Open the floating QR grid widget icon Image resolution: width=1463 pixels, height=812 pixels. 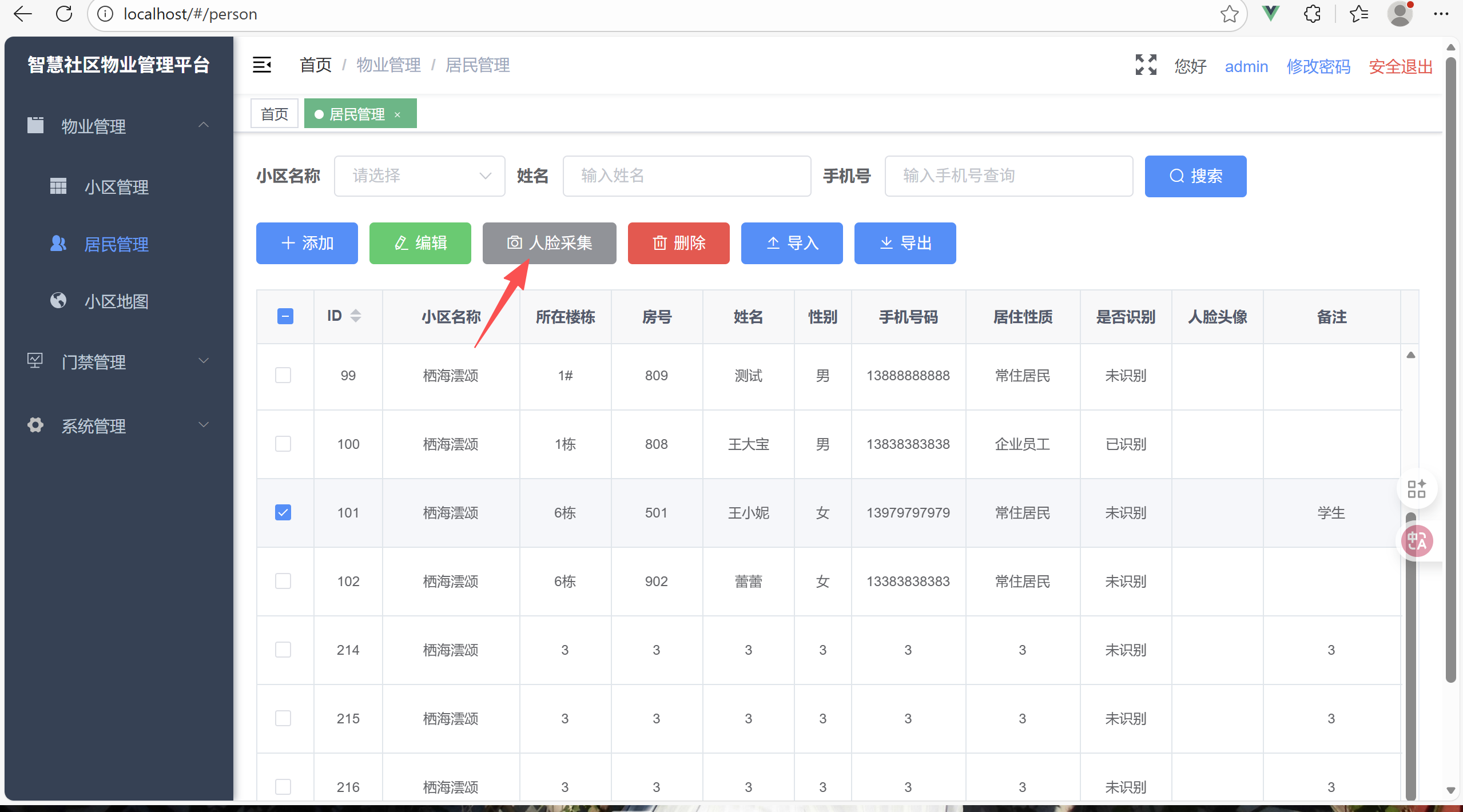tap(1417, 489)
